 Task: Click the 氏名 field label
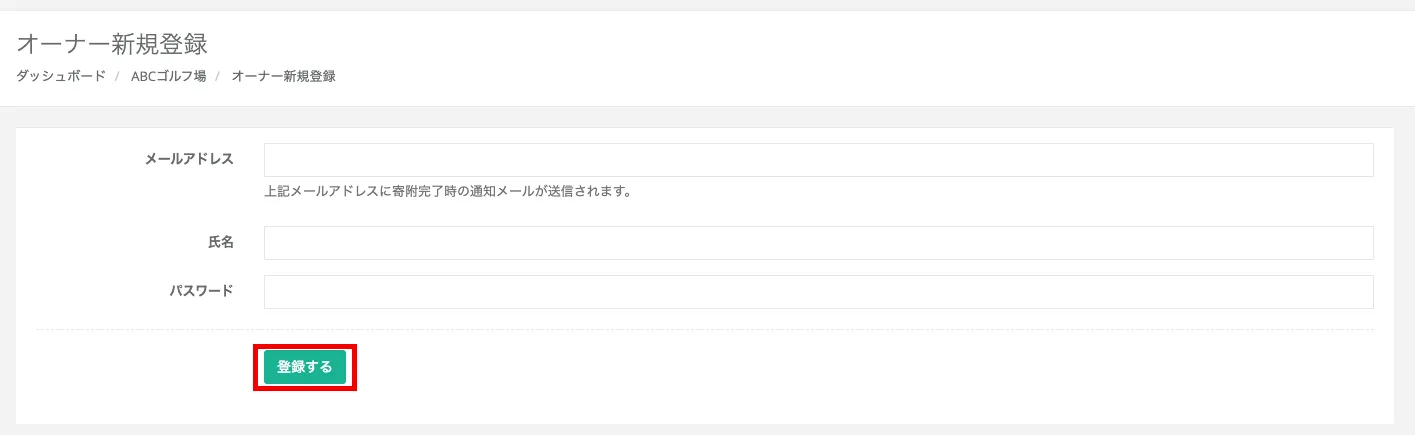[221, 242]
